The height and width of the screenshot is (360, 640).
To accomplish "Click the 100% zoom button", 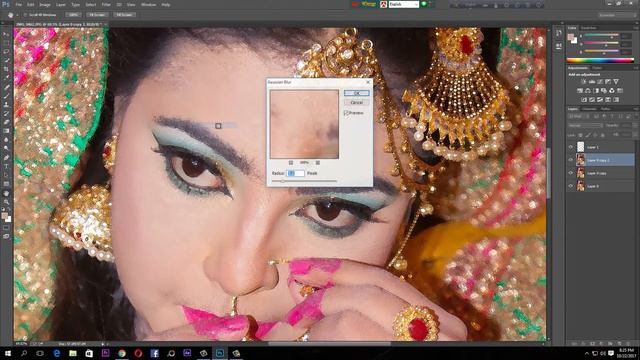I will click(x=73, y=15).
